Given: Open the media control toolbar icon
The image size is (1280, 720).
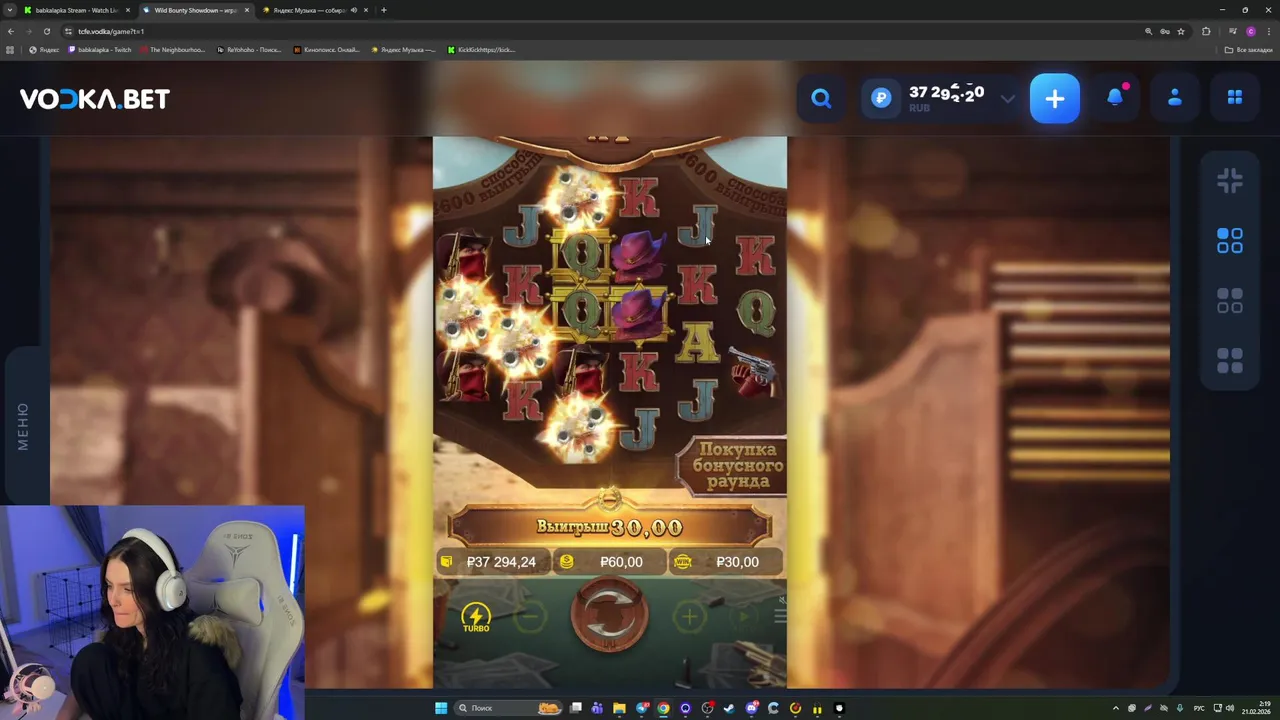Looking at the screenshot, I should 1233,31.
